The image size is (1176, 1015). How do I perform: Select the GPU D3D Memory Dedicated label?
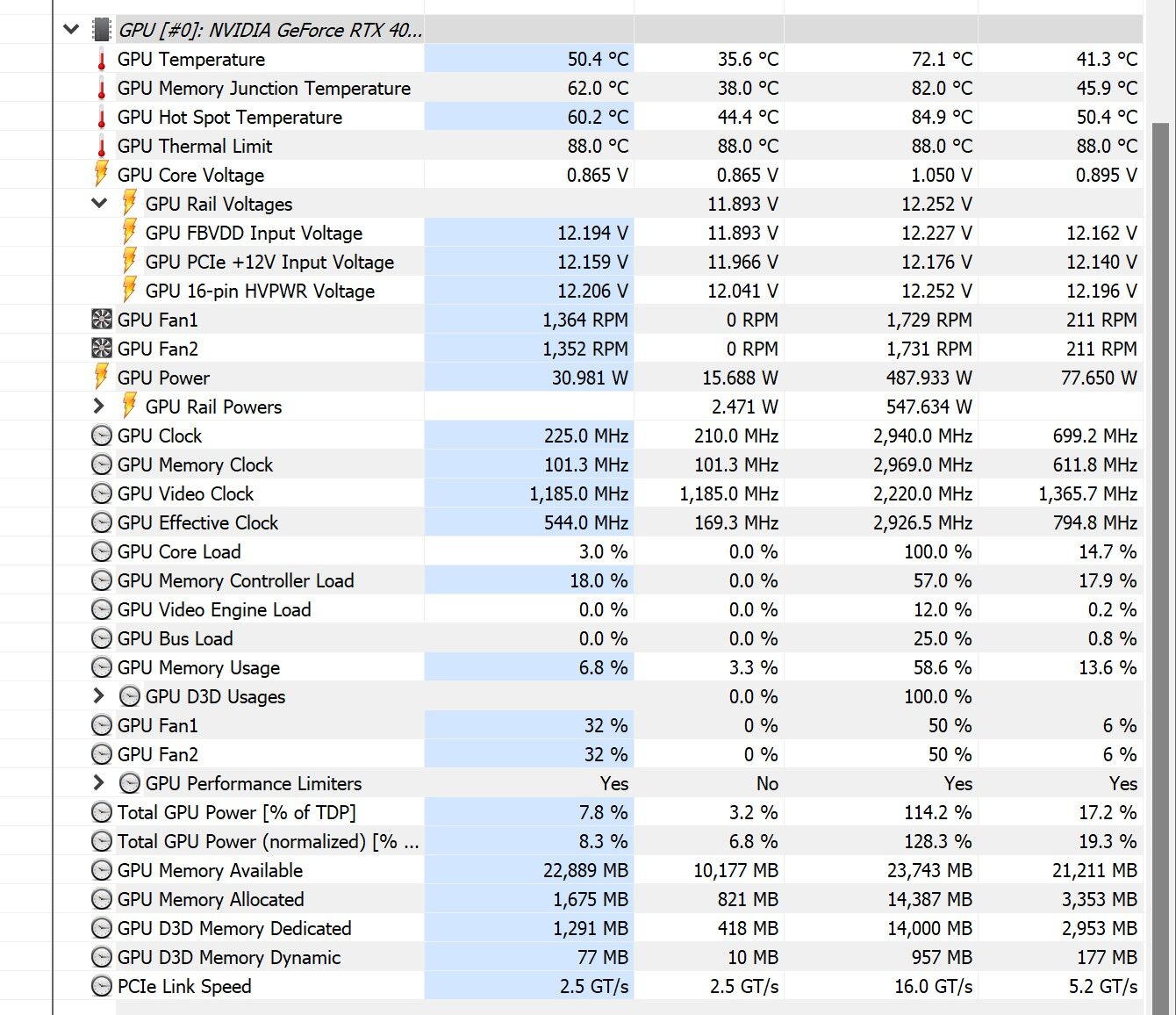234,929
